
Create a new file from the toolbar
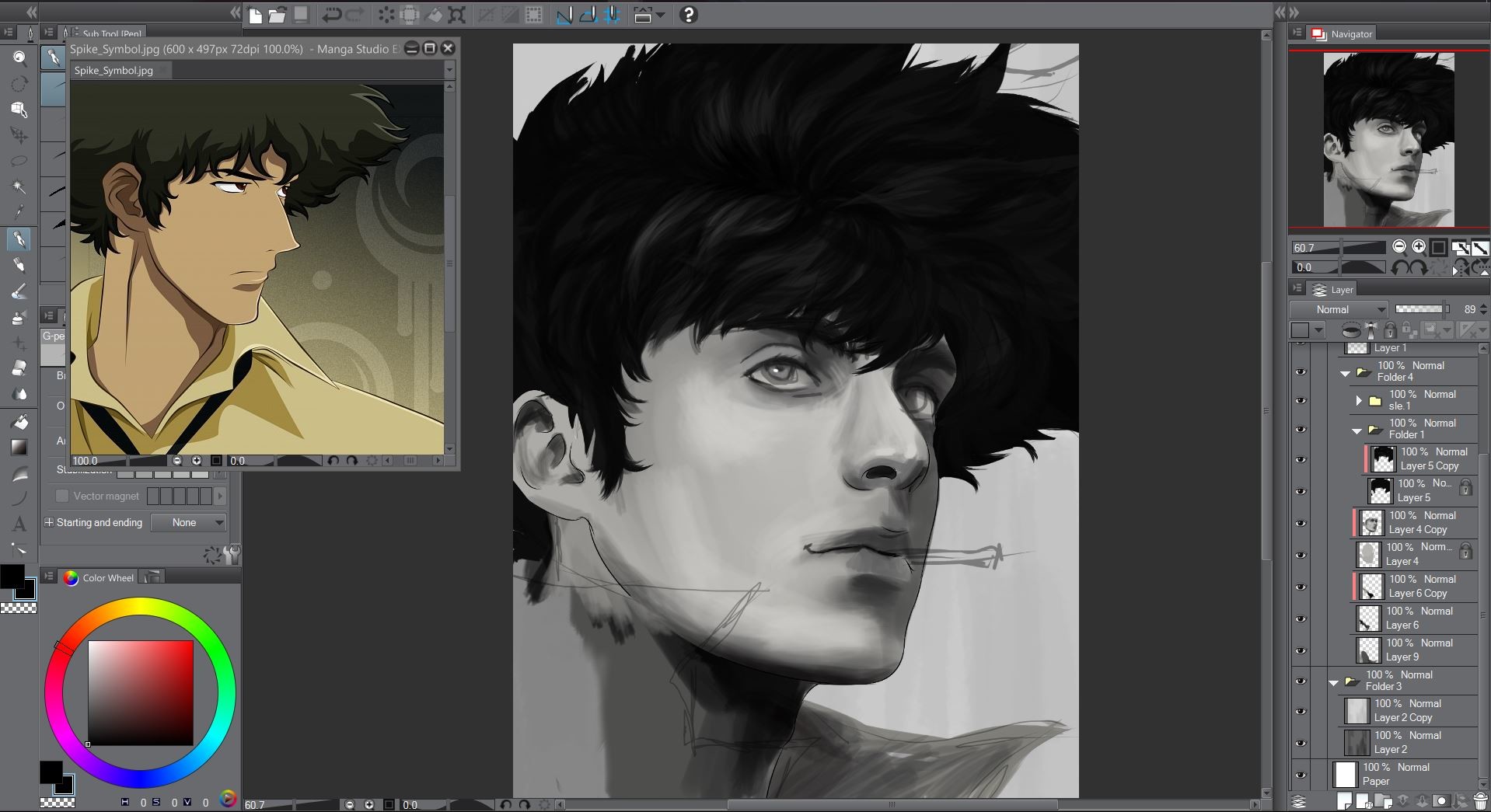click(255, 15)
